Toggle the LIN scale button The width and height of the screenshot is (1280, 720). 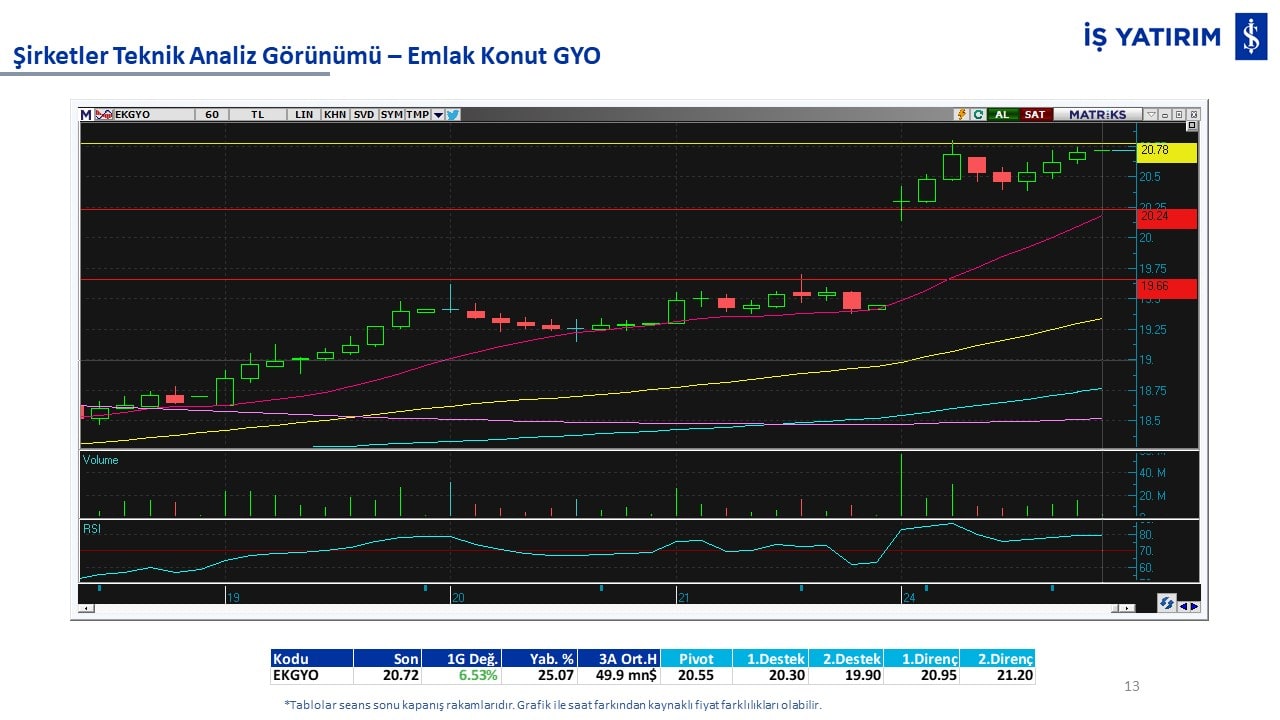(x=304, y=115)
